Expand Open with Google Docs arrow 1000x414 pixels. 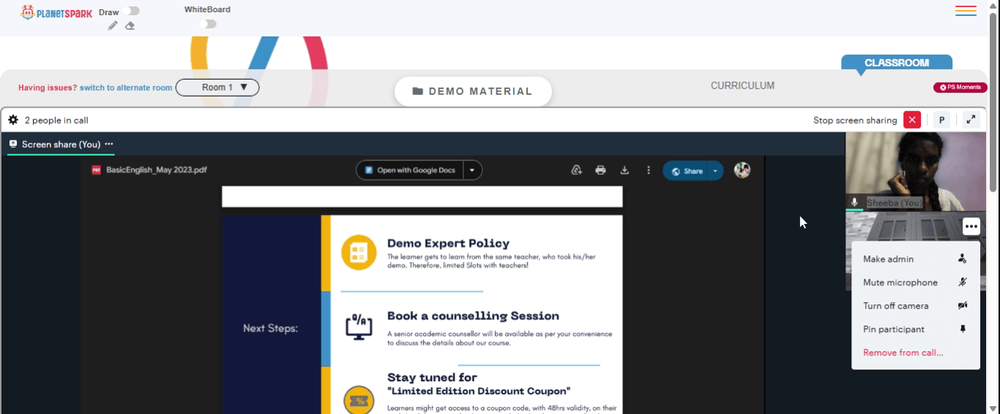[x=473, y=170]
